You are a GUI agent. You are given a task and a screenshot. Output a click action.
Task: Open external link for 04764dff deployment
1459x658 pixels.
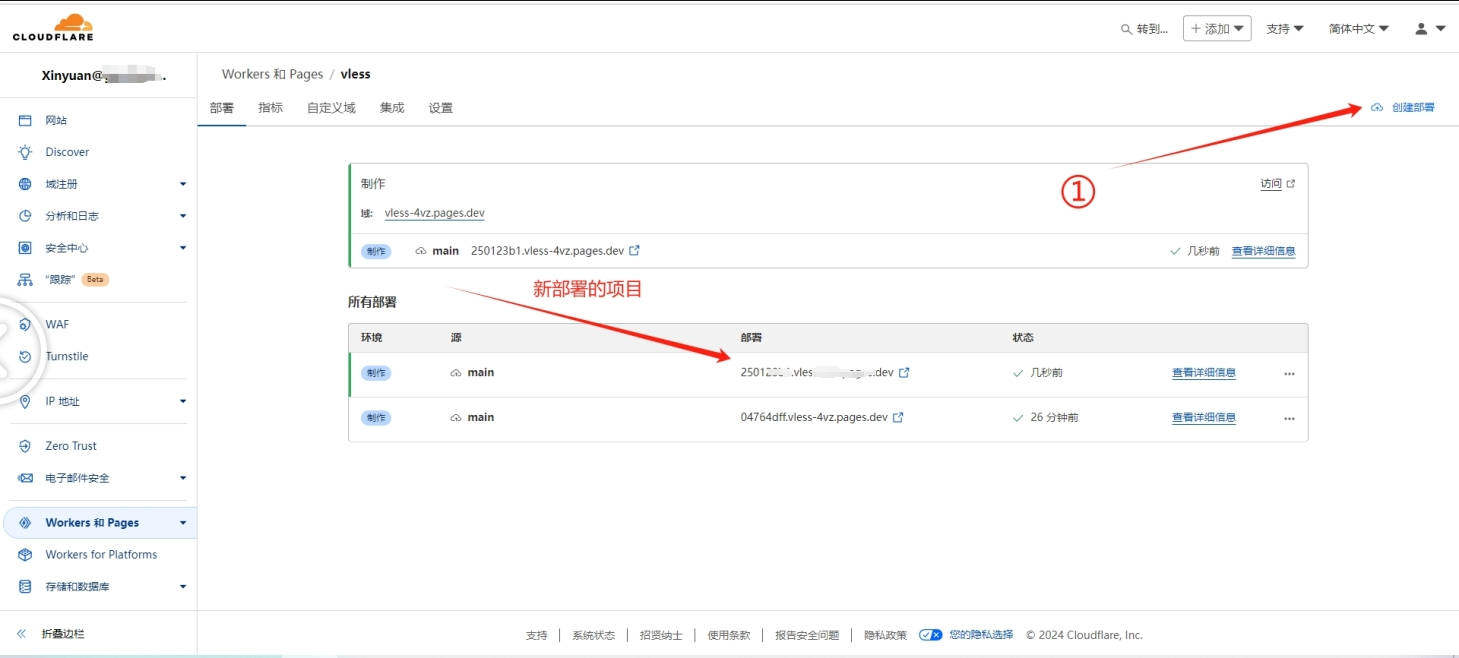tap(898, 418)
